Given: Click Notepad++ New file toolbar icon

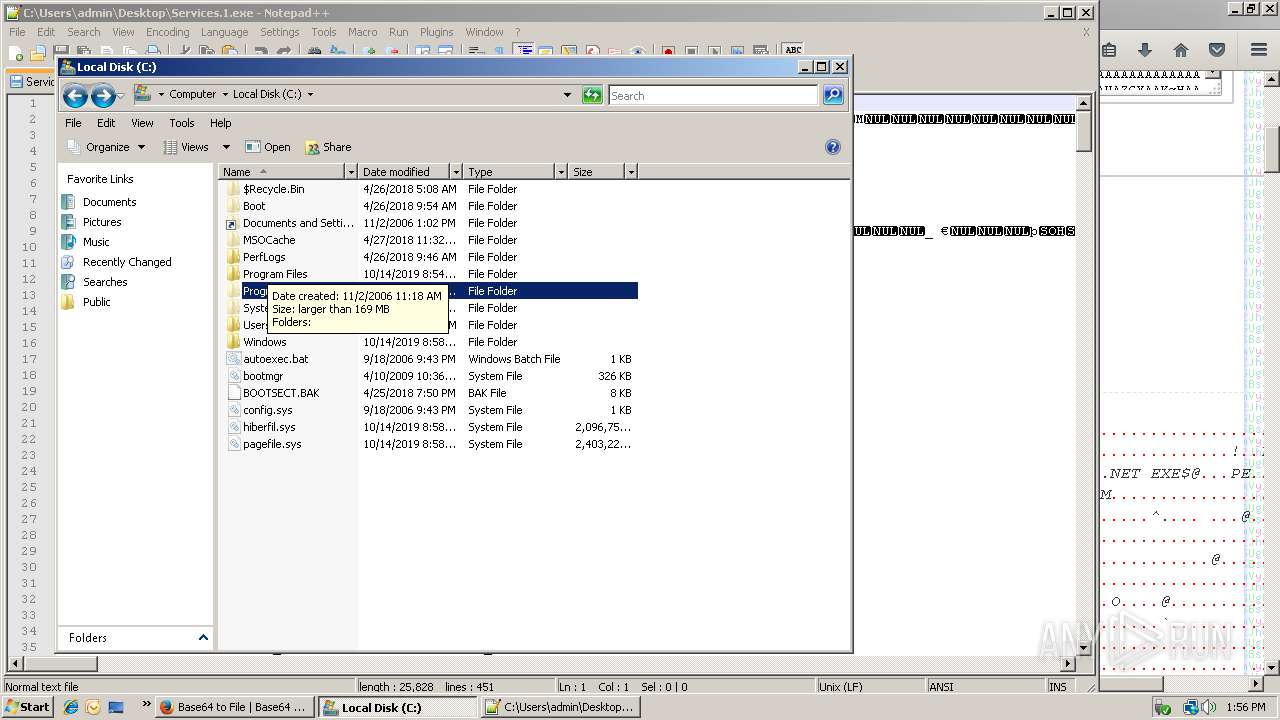Looking at the screenshot, I should coord(16,52).
